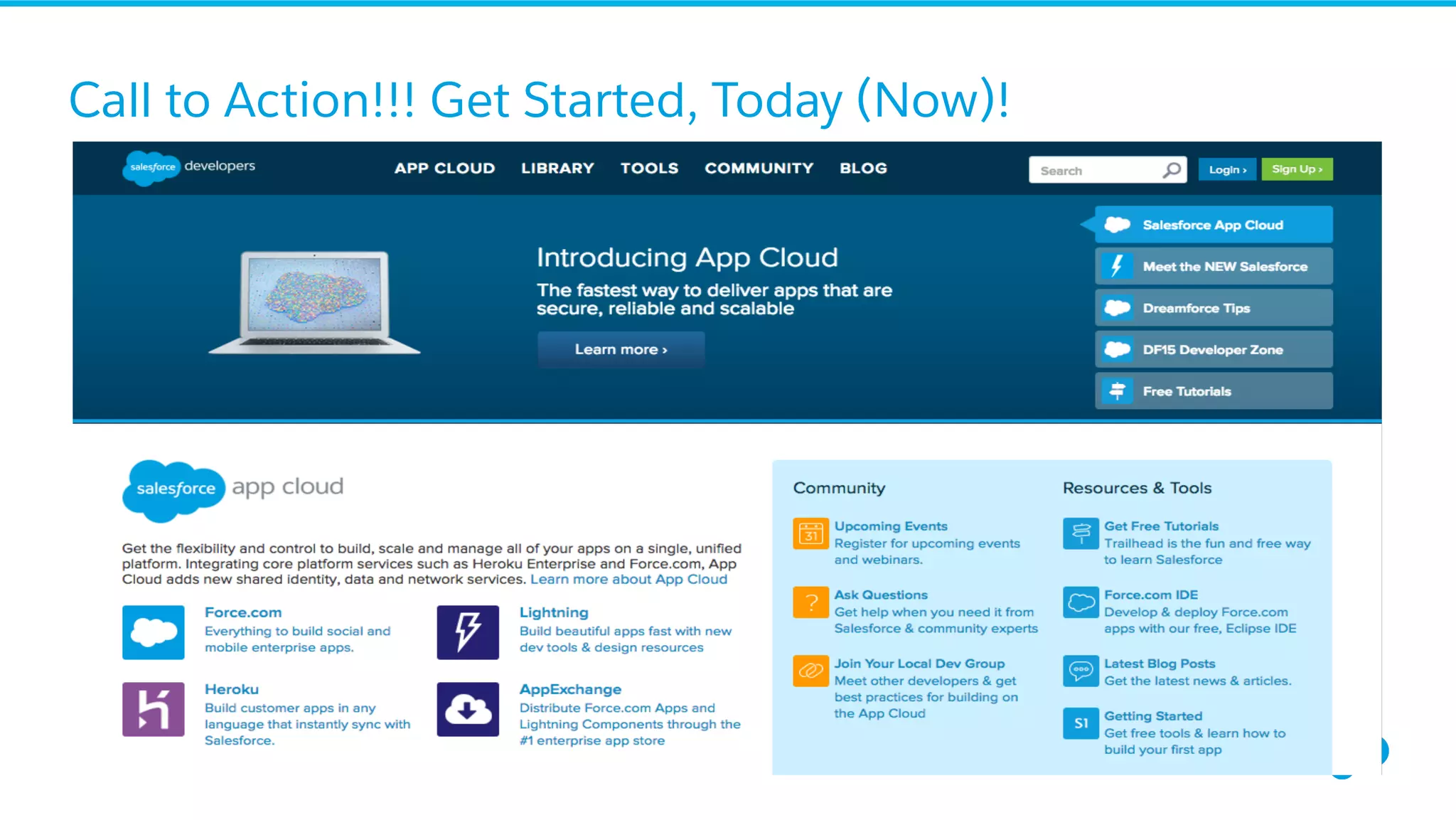
Task: Click the search magnifier icon
Action: pos(1172,170)
